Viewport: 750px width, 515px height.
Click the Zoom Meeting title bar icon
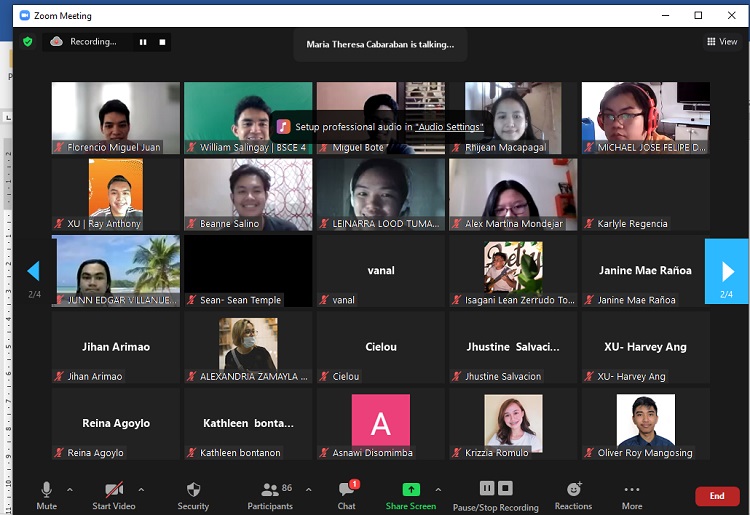pos(24,15)
